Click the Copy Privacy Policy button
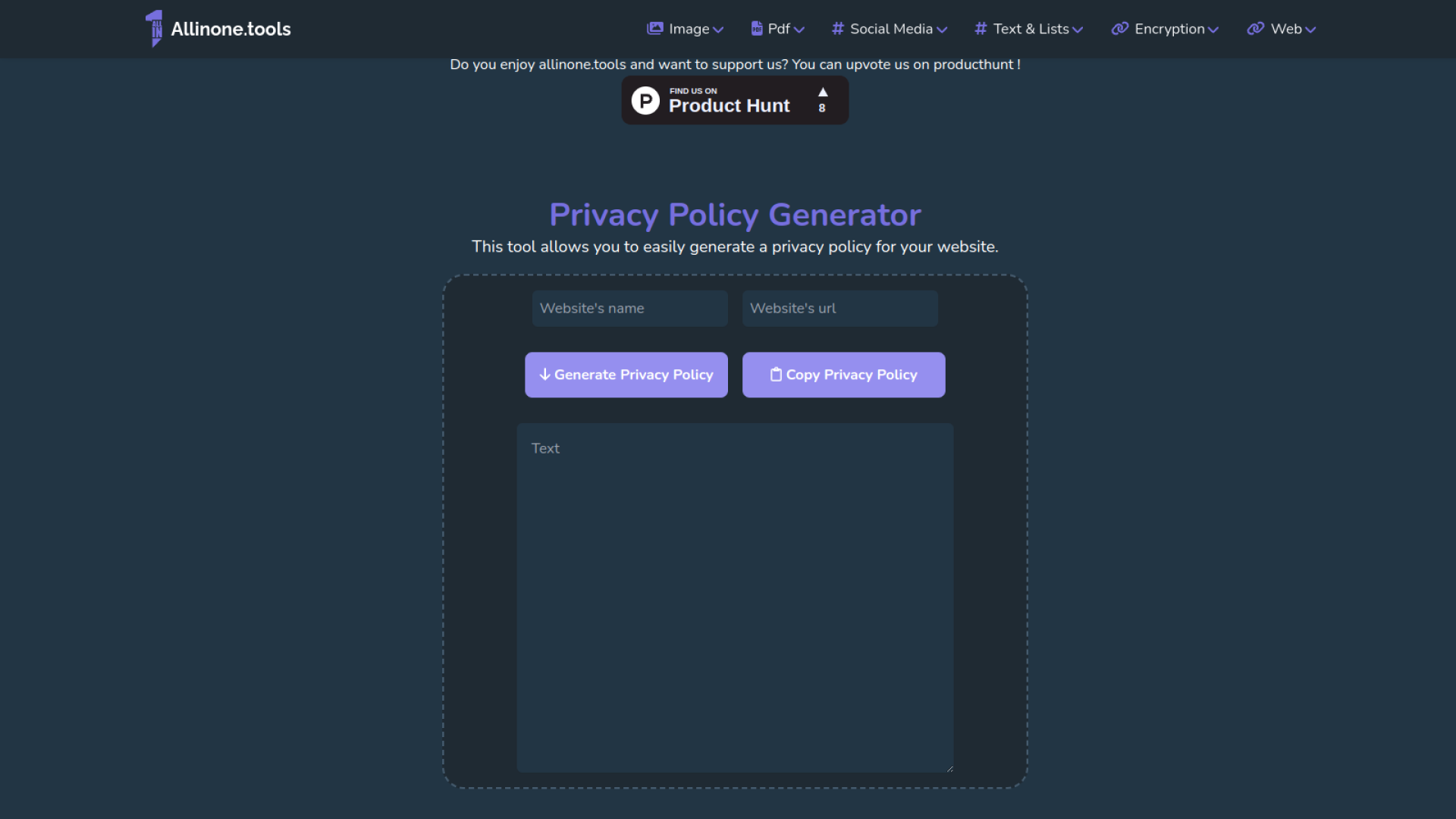The image size is (1456, 819). 843,374
